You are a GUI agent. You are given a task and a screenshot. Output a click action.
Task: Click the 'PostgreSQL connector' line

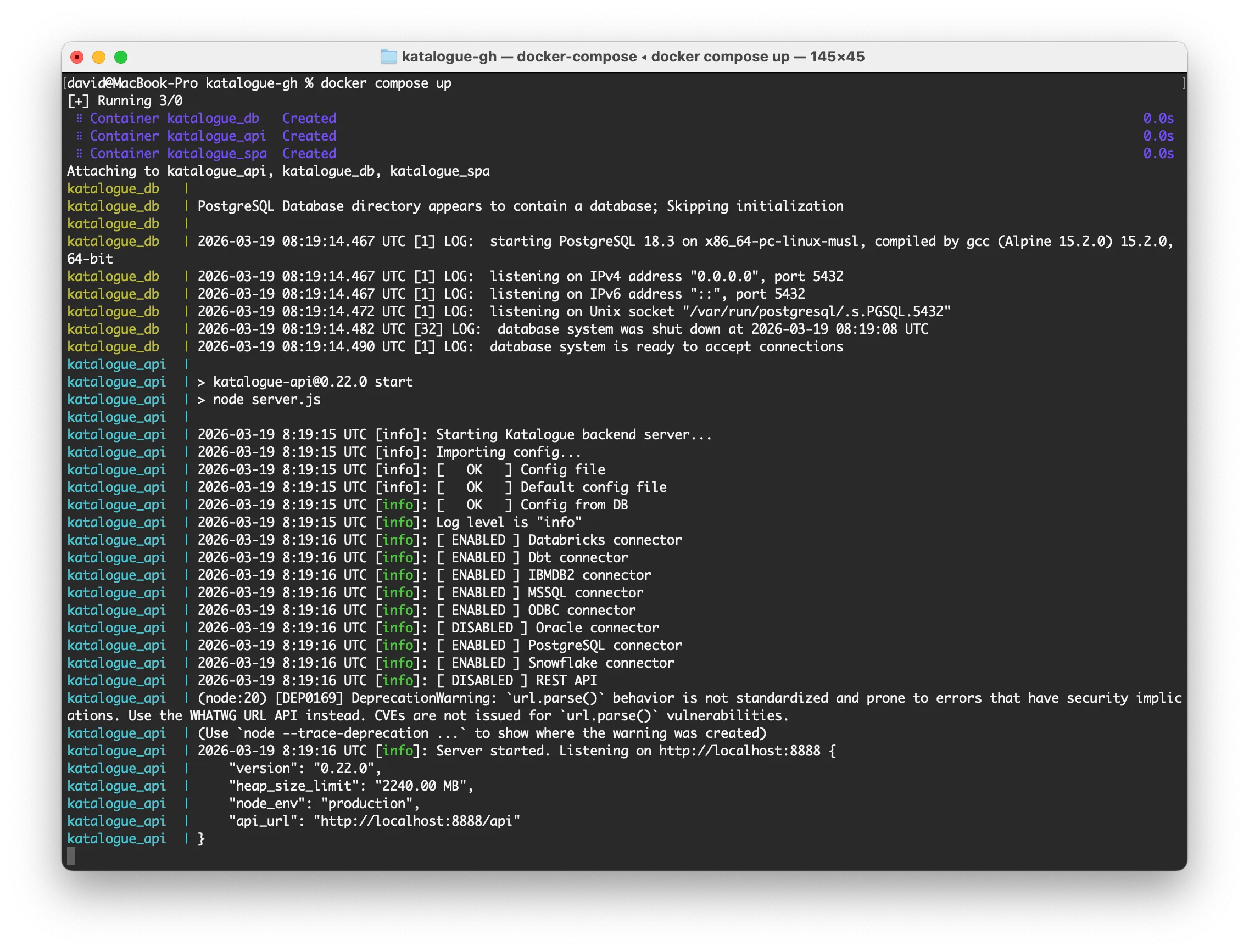pyautogui.click(x=374, y=646)
